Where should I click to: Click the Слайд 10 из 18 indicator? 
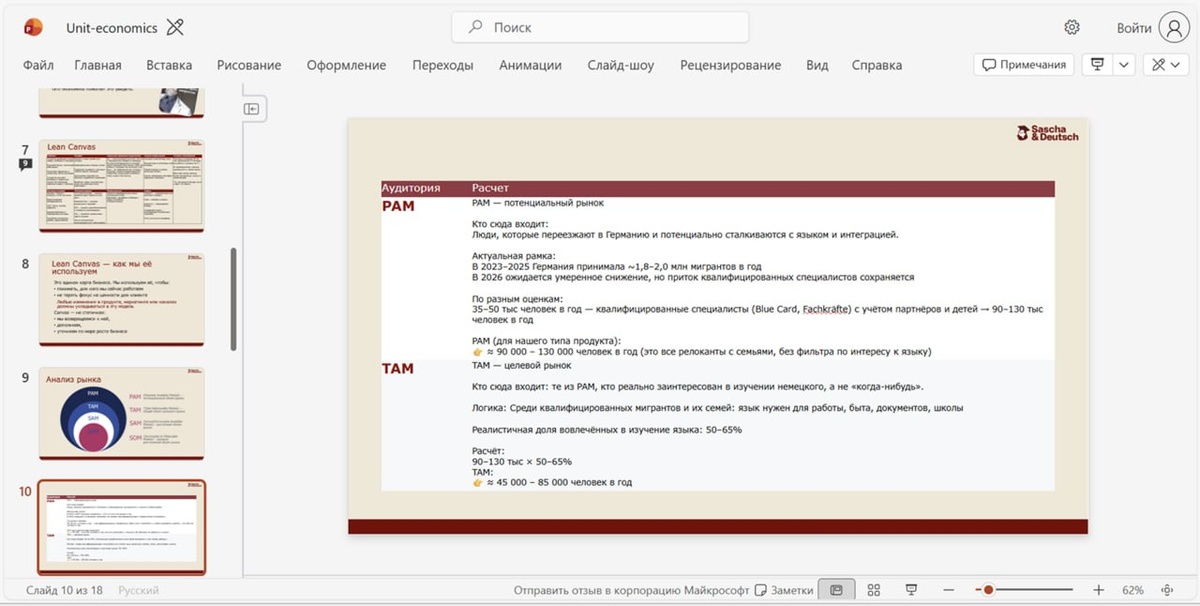pos(64,590)
